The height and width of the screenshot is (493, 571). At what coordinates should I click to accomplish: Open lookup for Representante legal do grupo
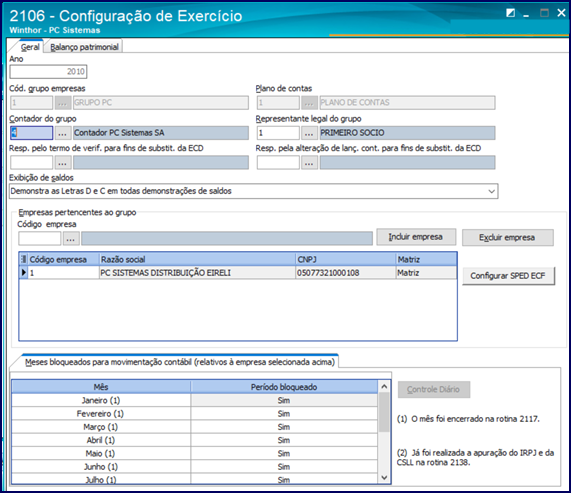(309, 133)
